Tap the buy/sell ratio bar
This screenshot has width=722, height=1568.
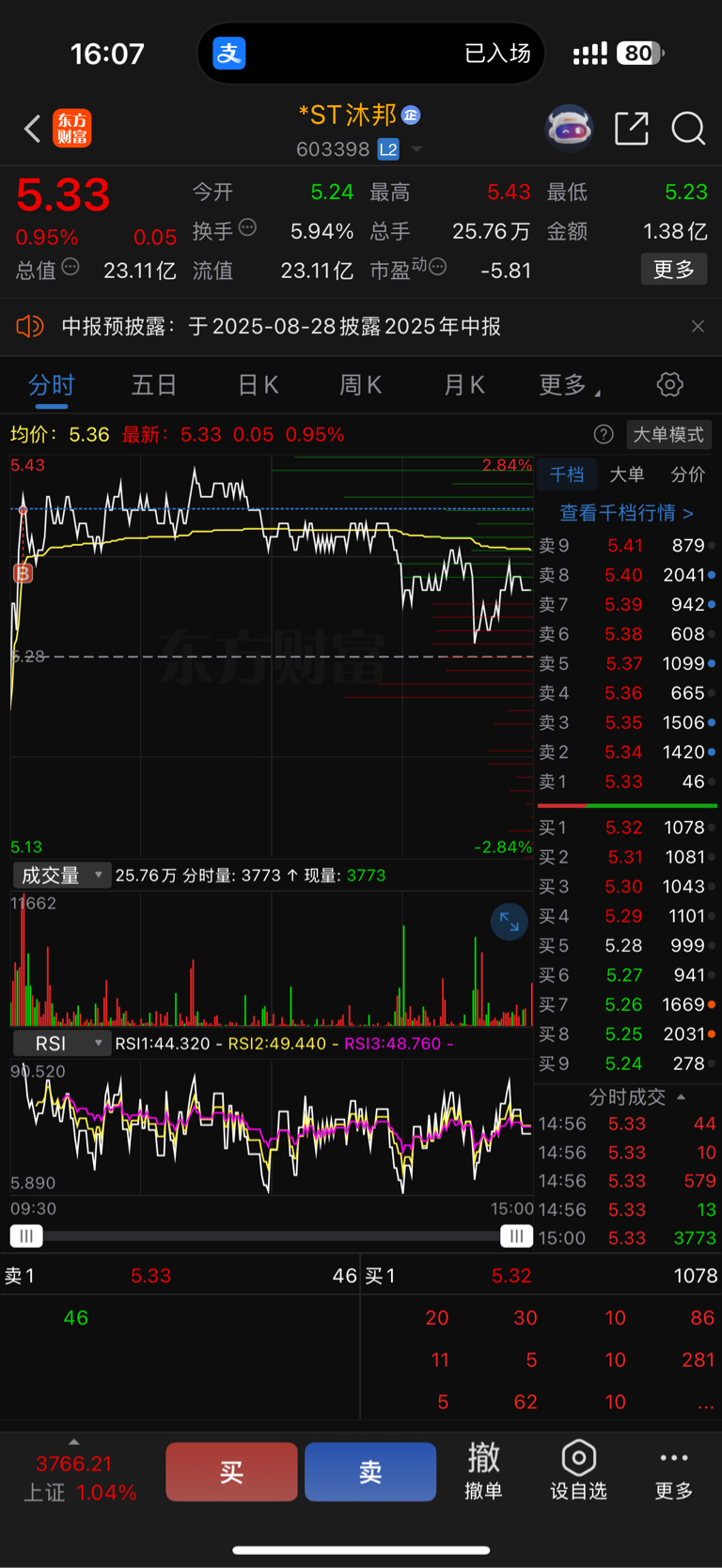click(627, 805)
